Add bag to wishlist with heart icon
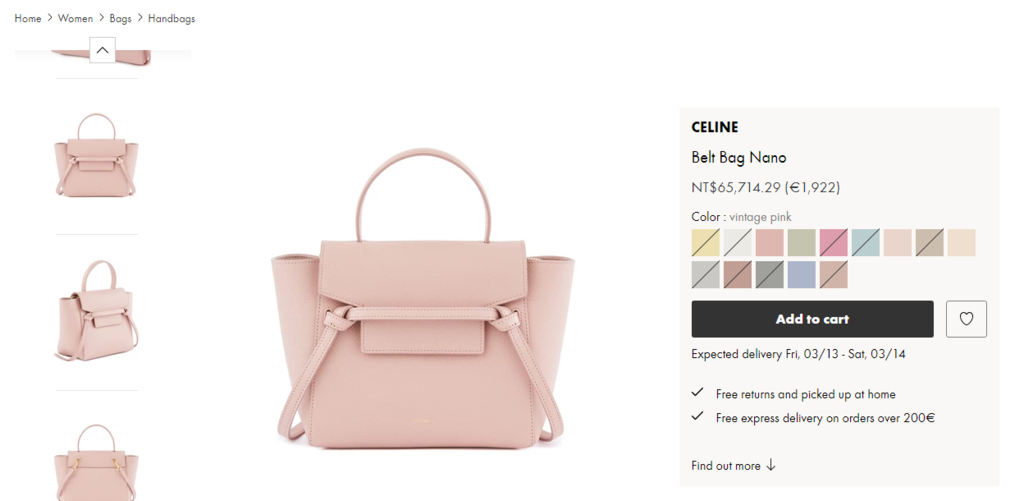Image resolution: width=1024 pixels, height=501 pixels. tap(966, 319)
